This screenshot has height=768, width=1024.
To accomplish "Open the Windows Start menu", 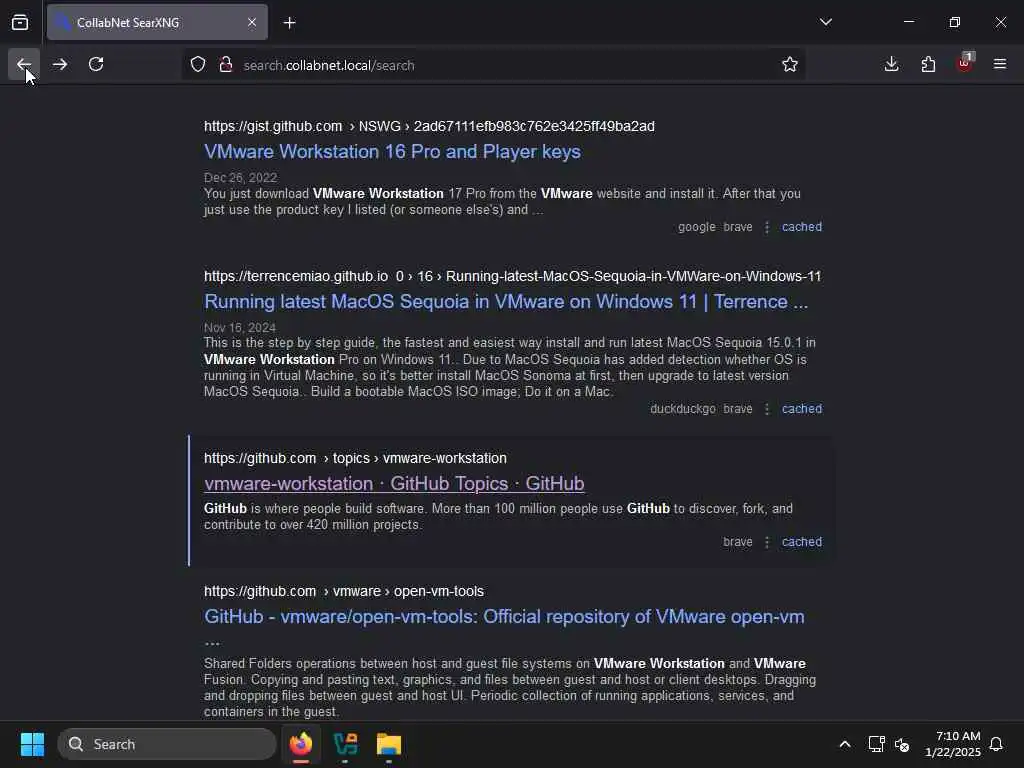I will point(32,744).
